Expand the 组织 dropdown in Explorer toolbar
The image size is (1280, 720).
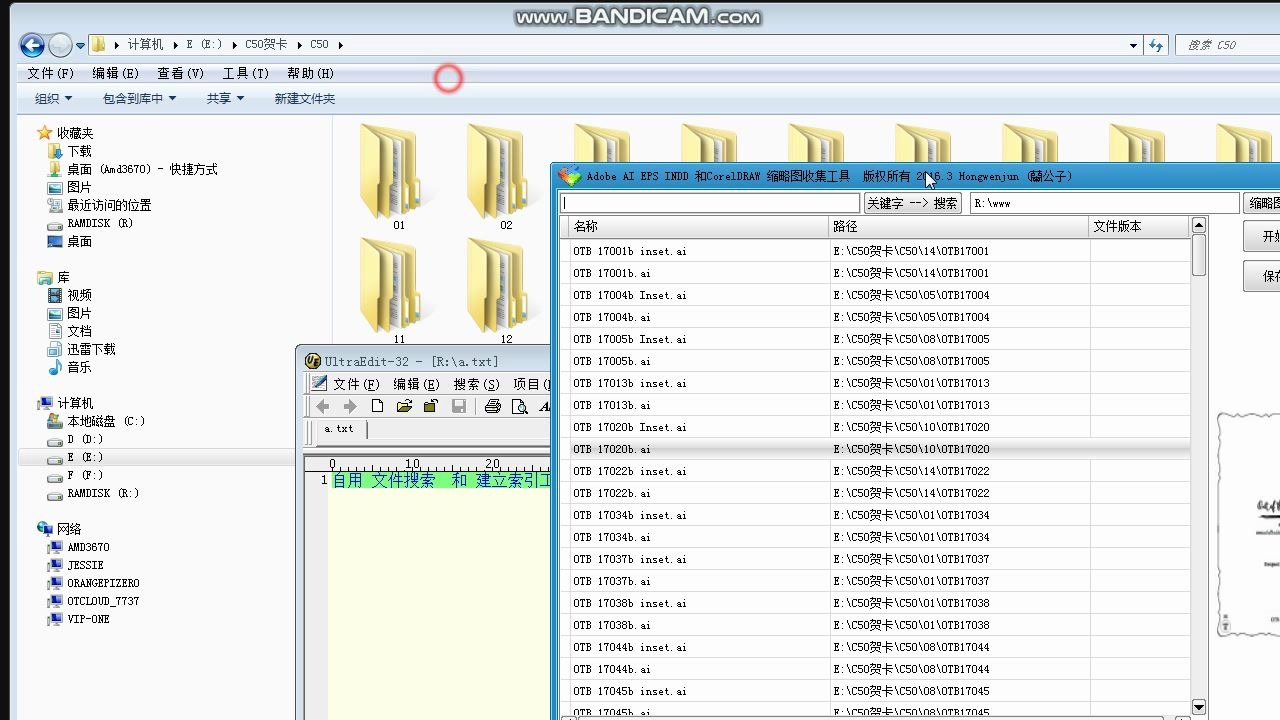53,98
